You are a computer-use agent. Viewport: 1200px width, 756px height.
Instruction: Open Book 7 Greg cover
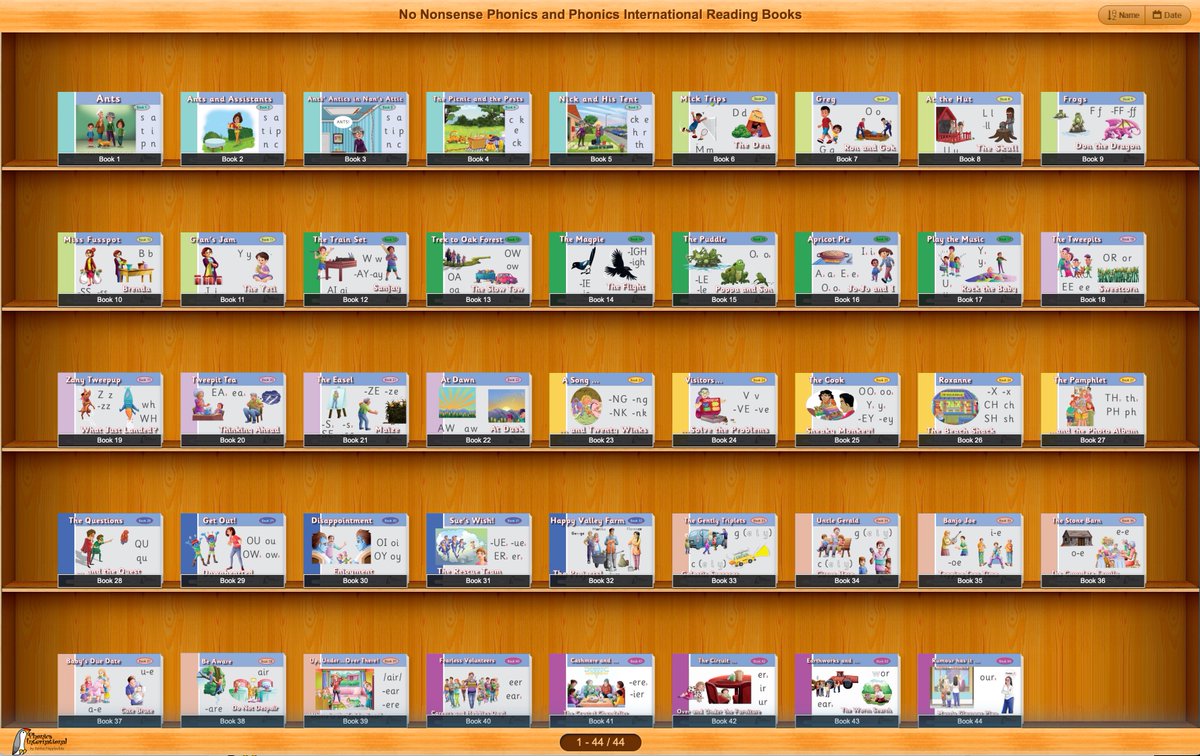(848, 129)
